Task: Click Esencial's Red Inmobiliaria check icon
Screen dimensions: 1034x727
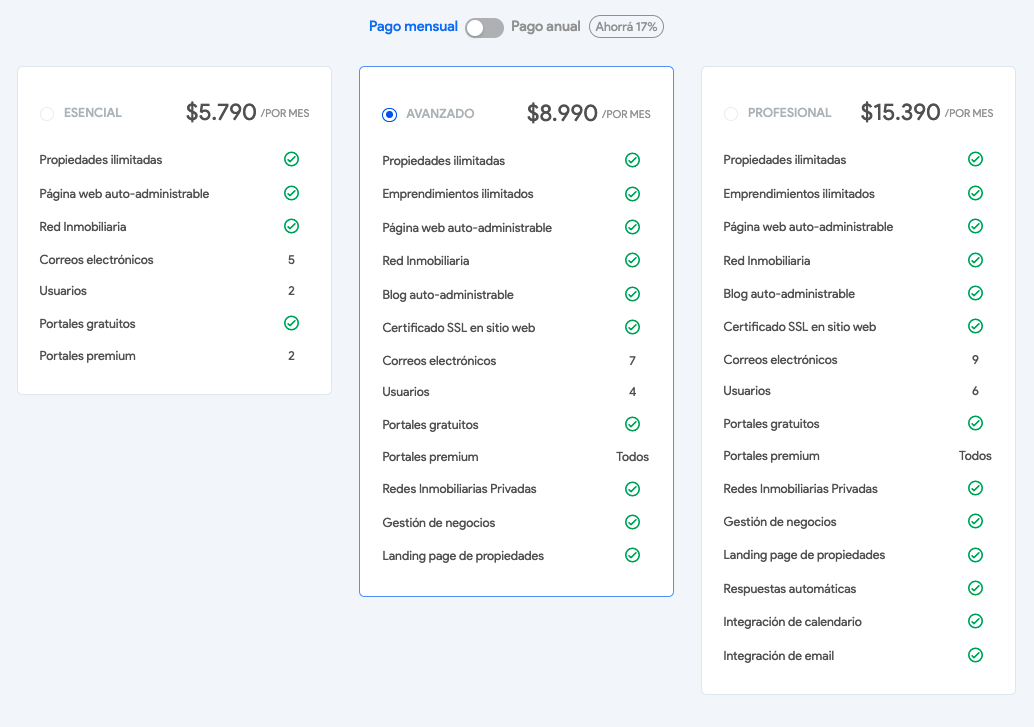Action: point(291,226)
